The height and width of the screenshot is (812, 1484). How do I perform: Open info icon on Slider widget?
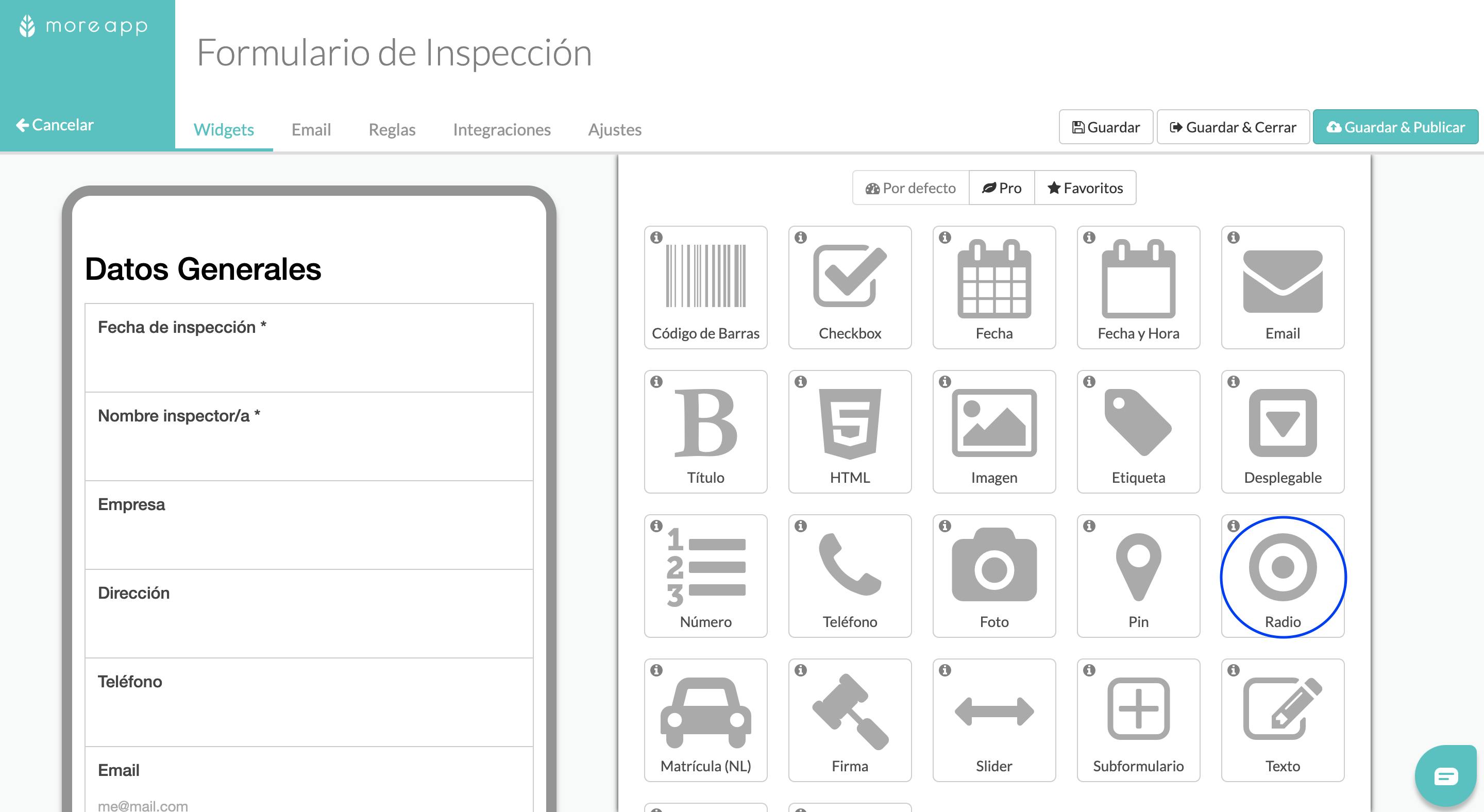(x=945, y=670)
